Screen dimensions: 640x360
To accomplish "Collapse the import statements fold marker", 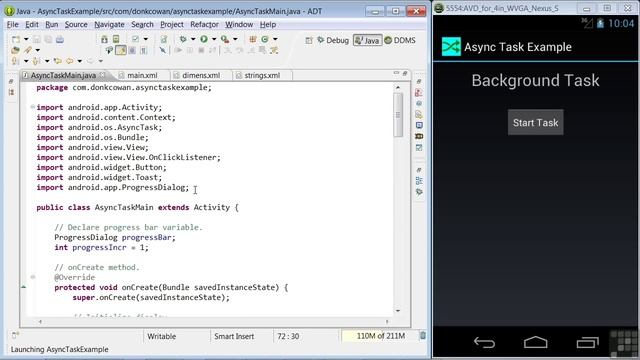I will coord(33,107).
